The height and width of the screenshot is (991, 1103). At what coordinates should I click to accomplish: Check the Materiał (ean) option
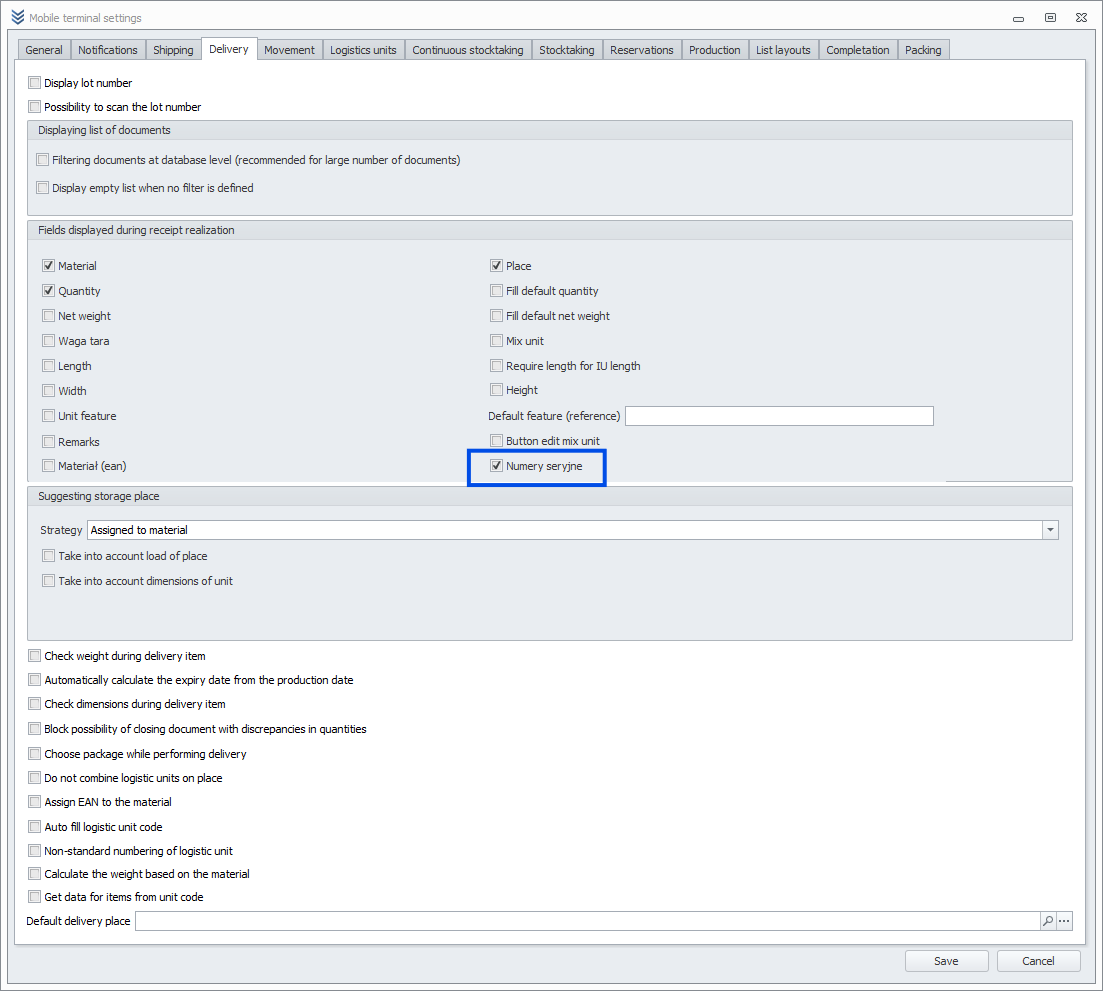tap(49, 466)
